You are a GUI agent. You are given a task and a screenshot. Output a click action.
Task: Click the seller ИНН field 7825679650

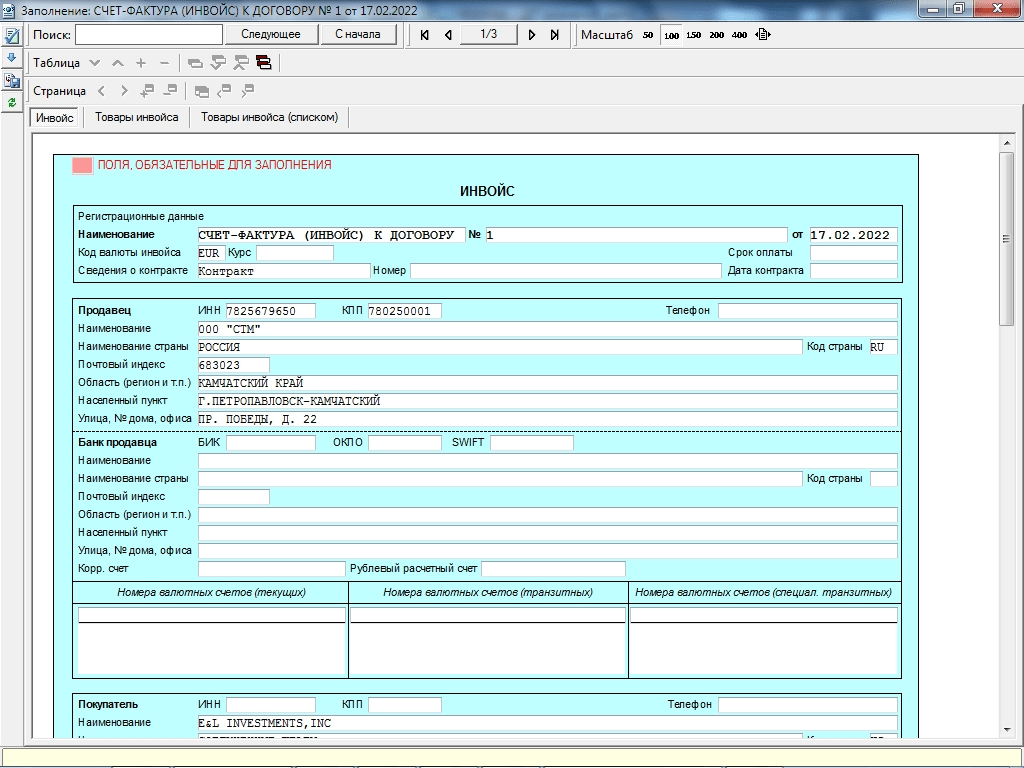271,311
